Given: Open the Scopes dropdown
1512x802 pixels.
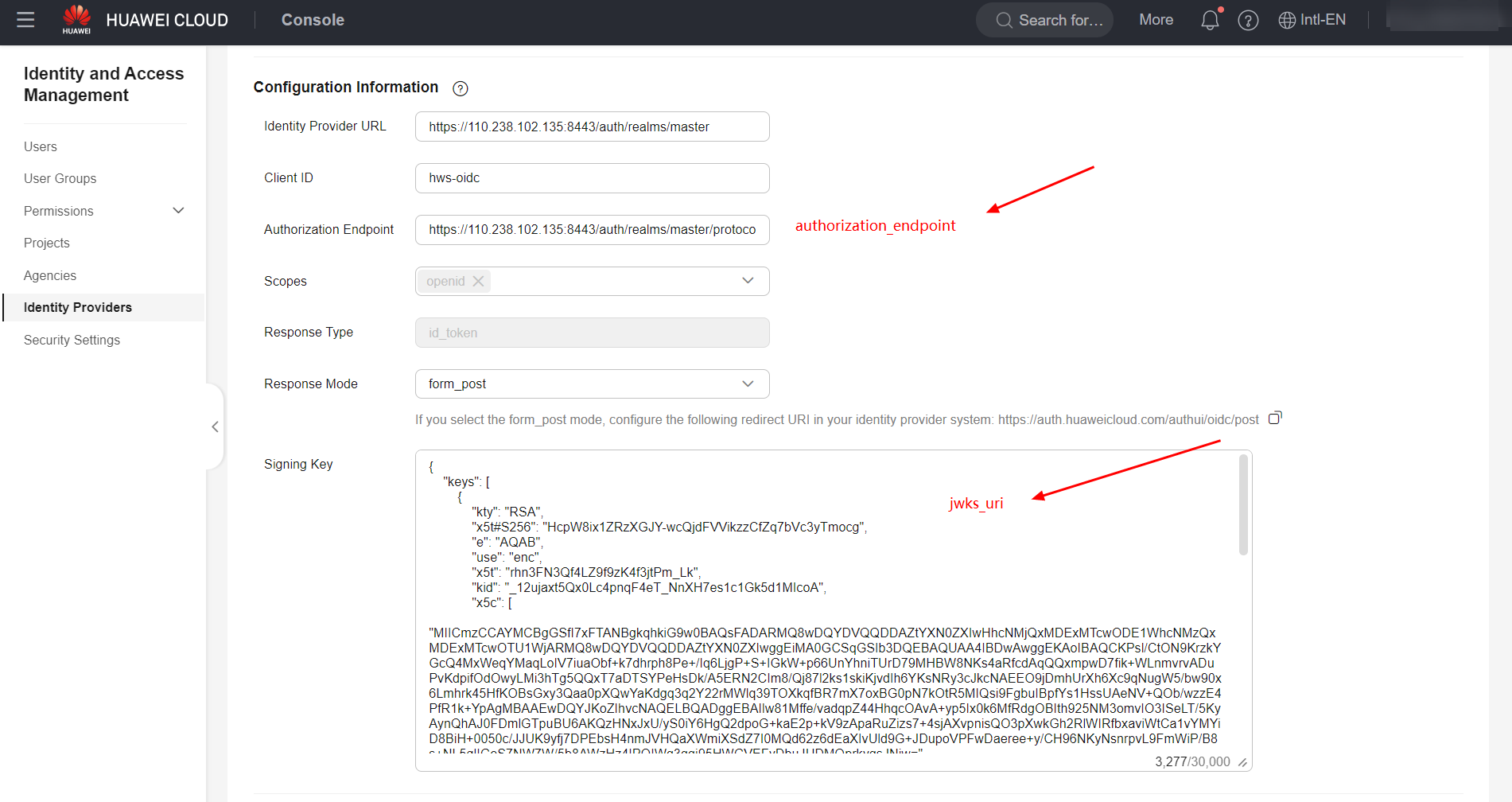Looking at the screenshot, I should click(x=747, y=281).
